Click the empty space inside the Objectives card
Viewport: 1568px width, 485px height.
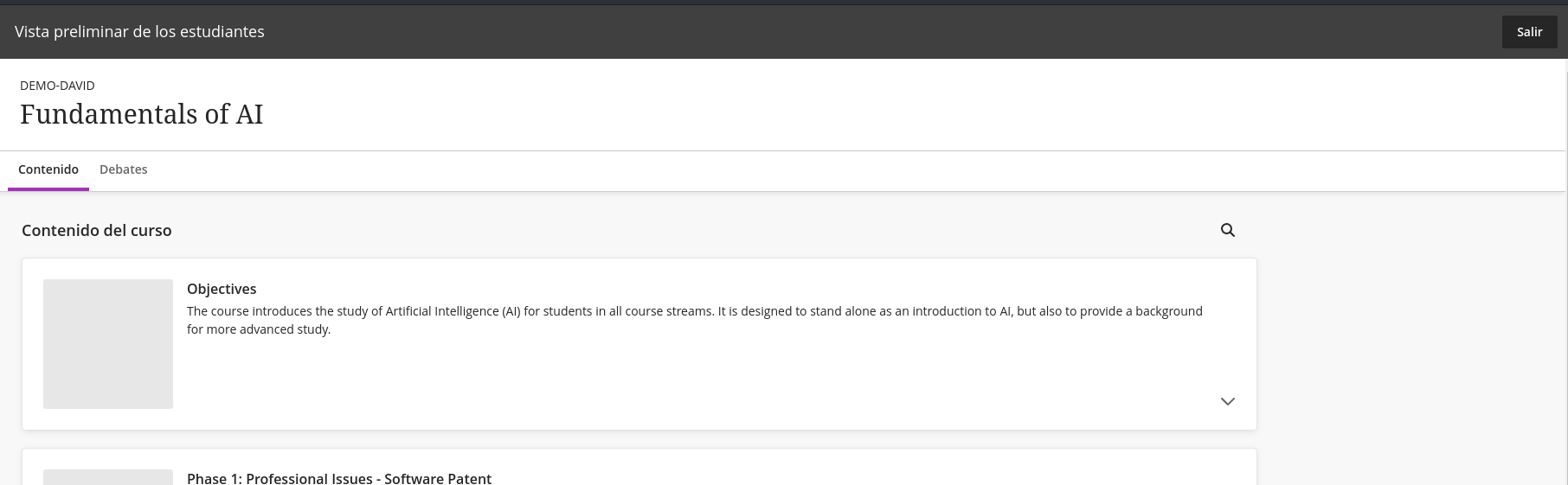tap(692, 380)
